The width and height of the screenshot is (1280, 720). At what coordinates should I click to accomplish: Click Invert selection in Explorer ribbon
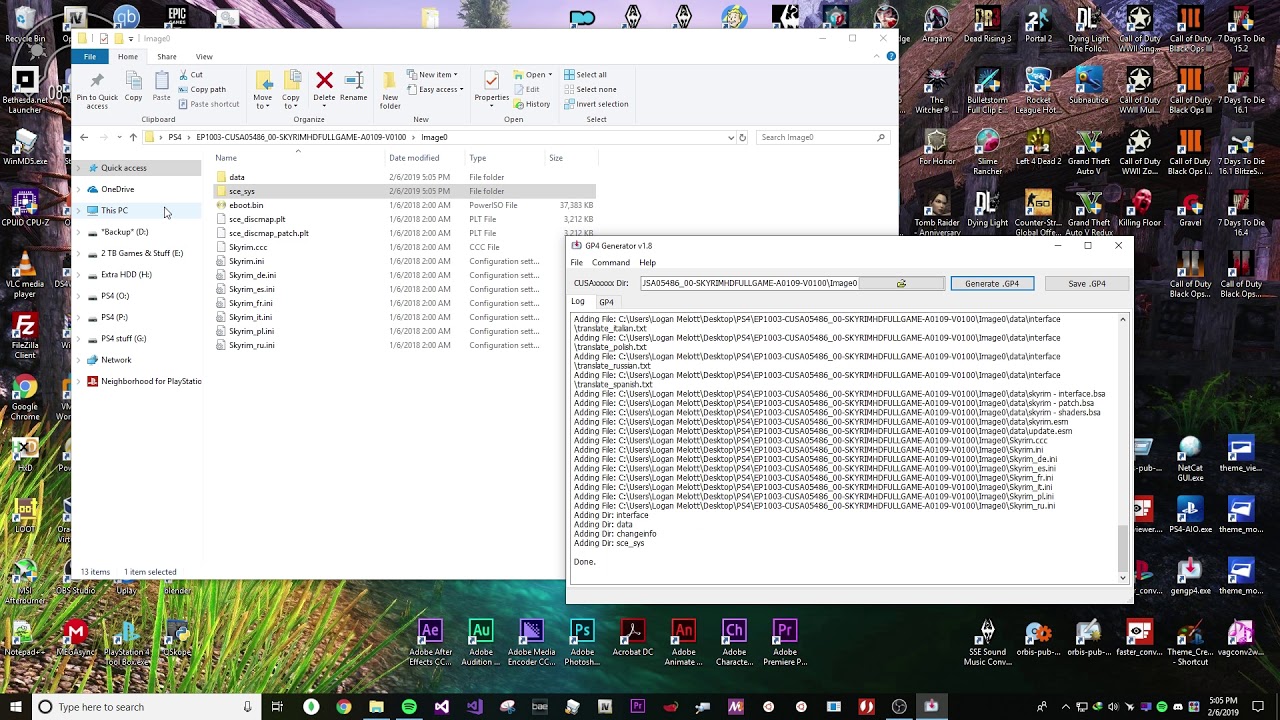coord(596,104)
